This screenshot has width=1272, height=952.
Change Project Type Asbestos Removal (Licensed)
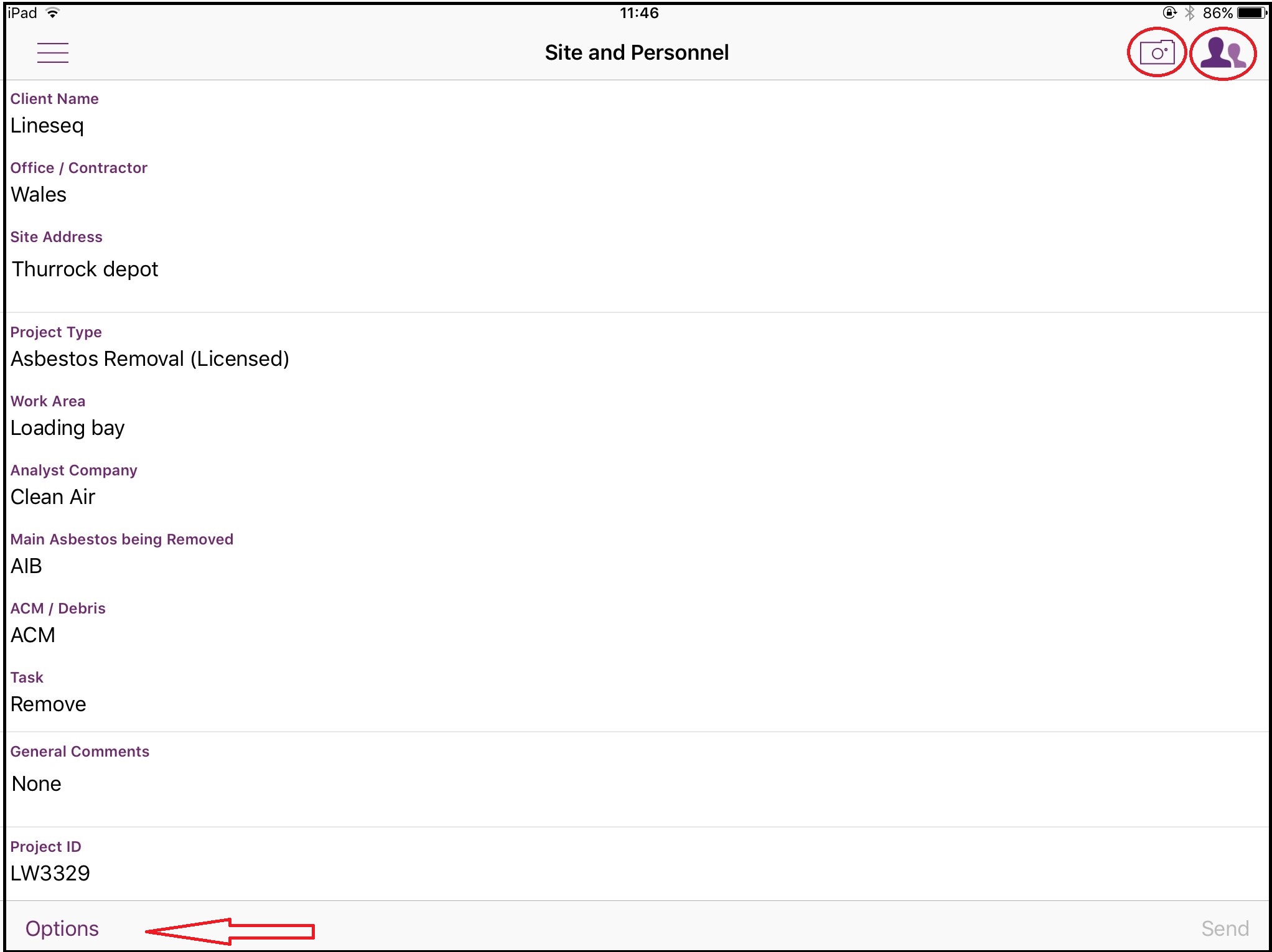[150, 359]
